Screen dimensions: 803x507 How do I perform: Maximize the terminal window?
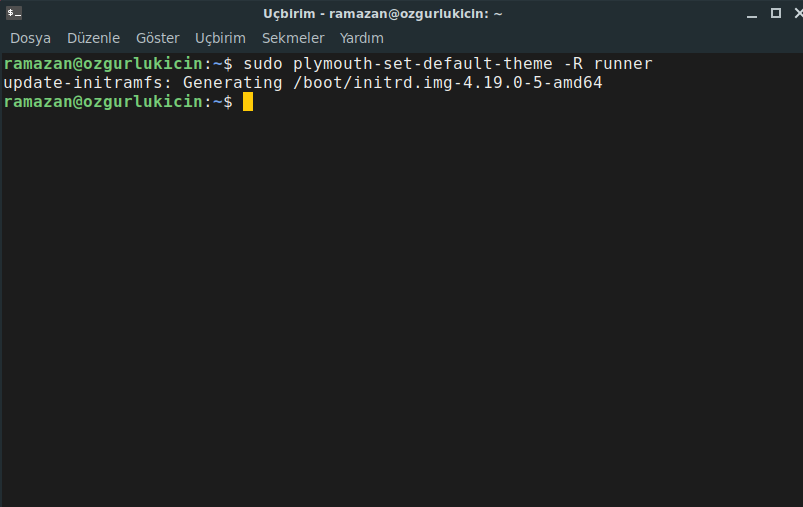776,13
